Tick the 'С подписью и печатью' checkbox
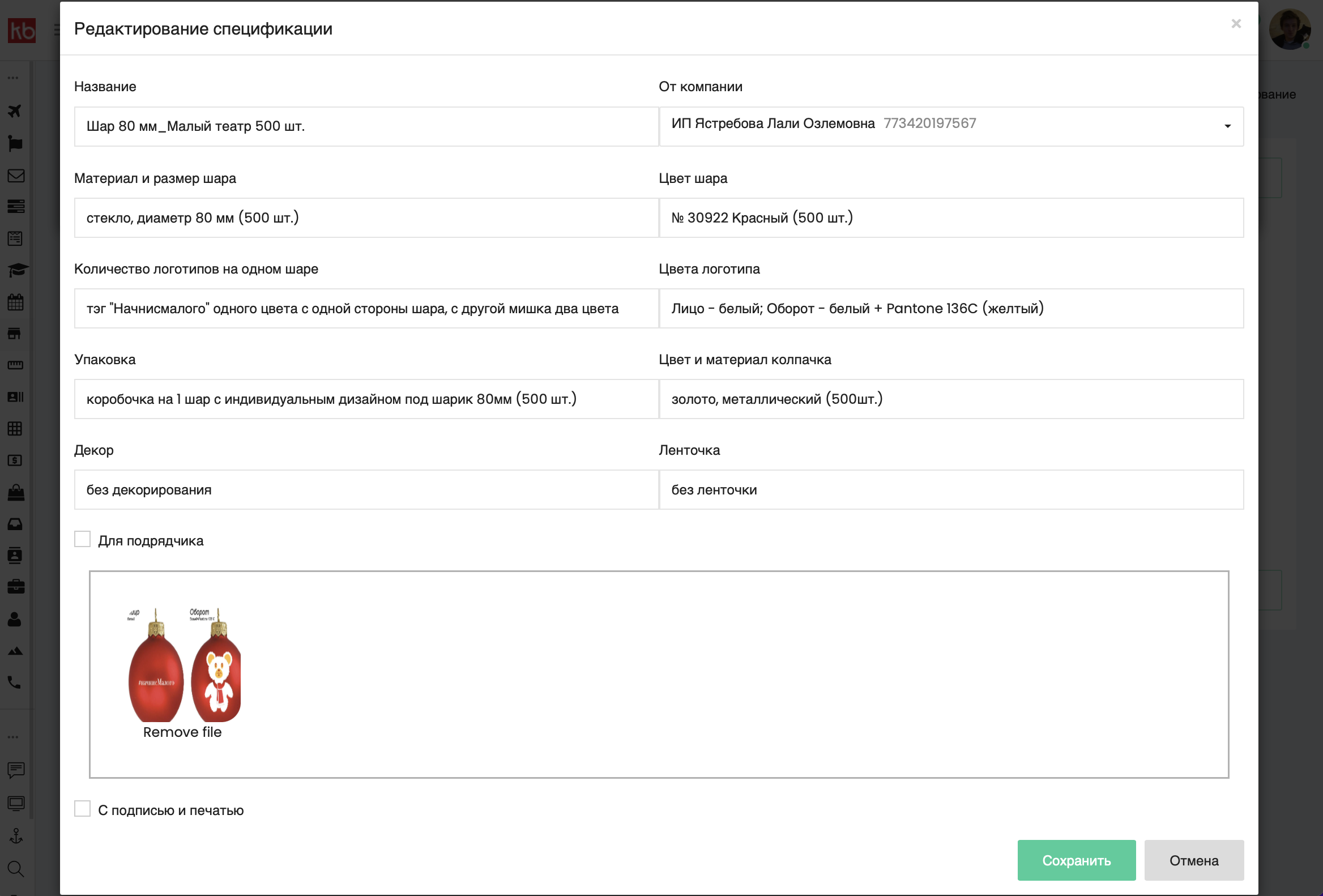The image size is (1323, 896). (83, 809)
